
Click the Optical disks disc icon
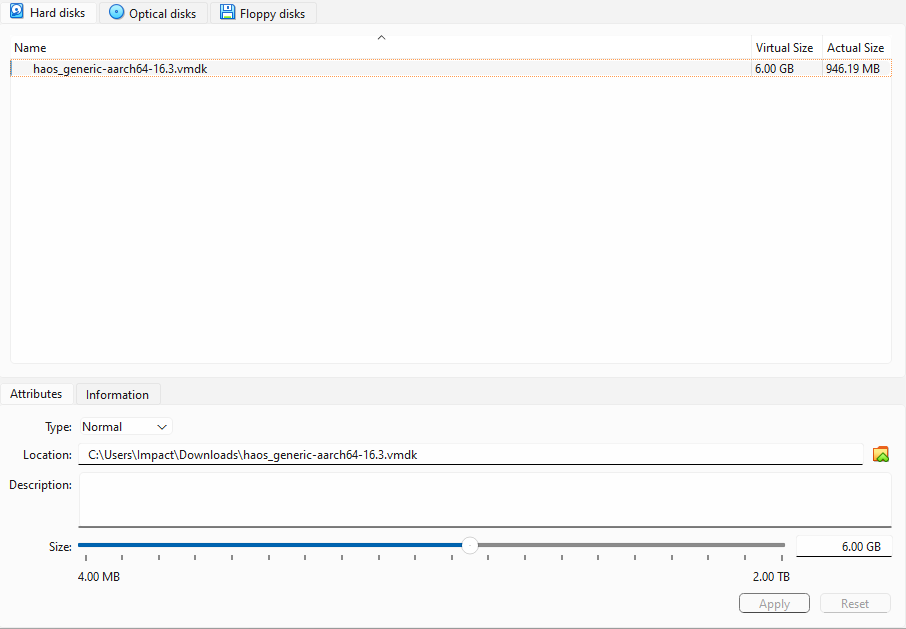point(117,13)
